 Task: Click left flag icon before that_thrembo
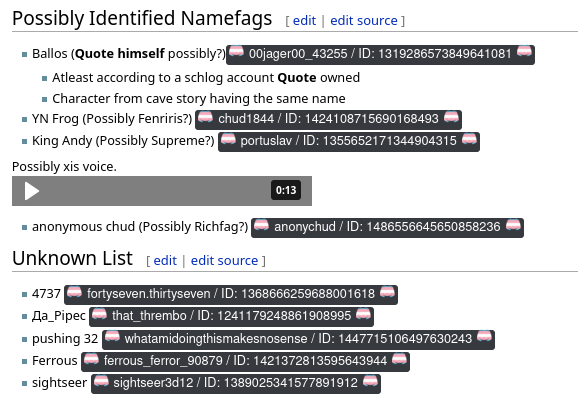[x=99, y=314]
